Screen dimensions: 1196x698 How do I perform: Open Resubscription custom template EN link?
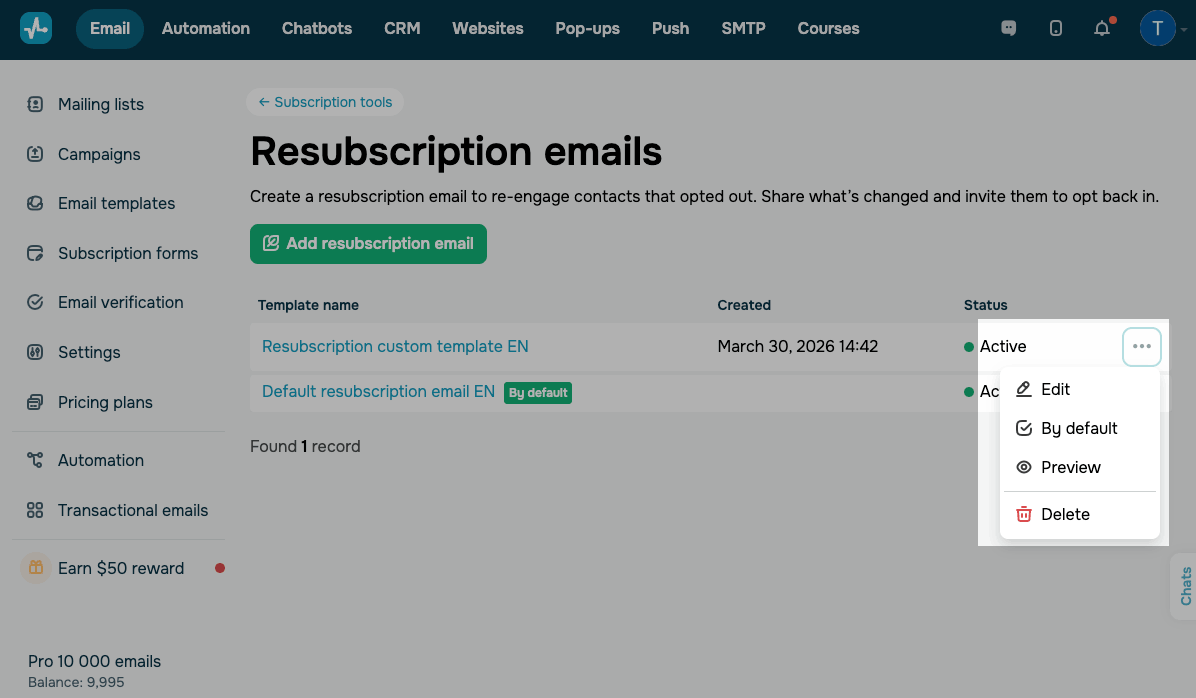[x=395, y=347]
